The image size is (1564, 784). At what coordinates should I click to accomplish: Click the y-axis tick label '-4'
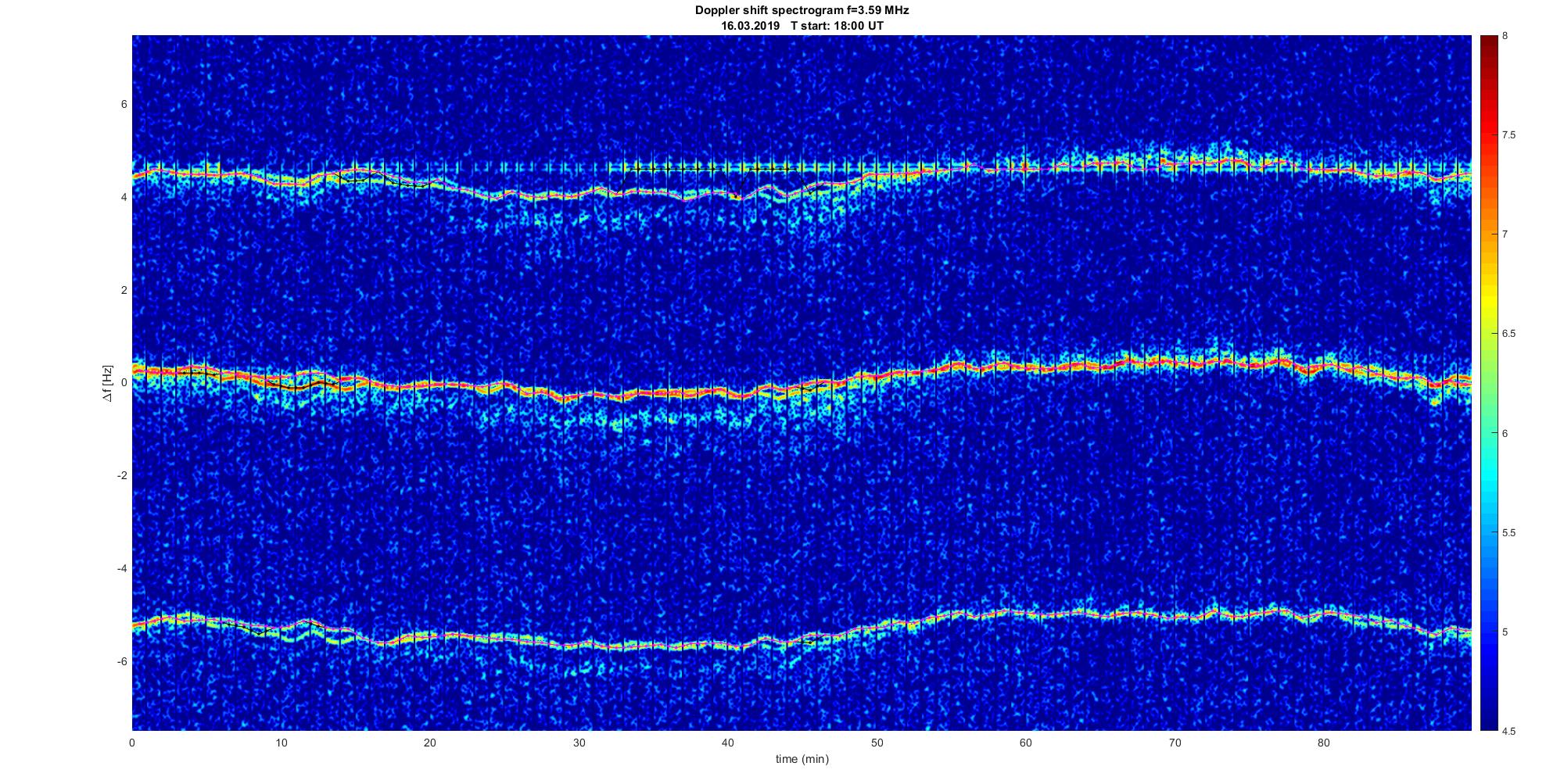point(122,568)
